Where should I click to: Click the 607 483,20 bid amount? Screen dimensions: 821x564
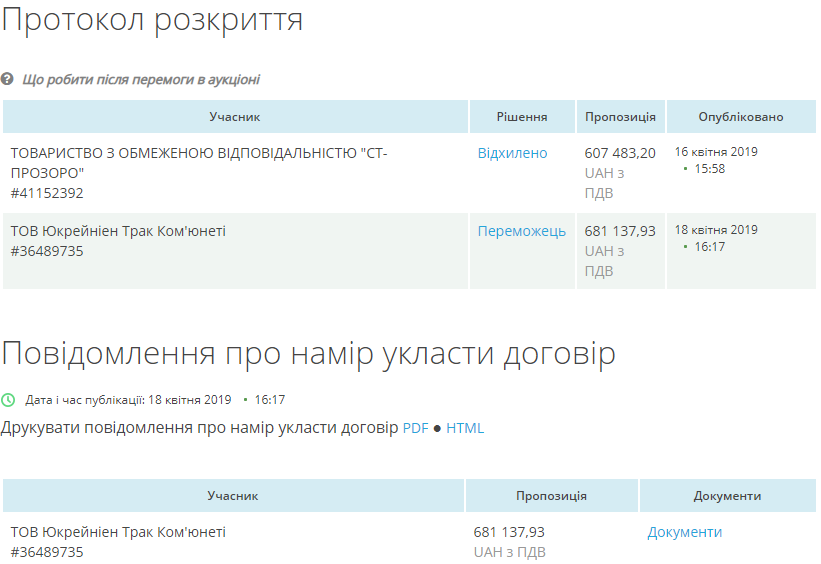point(620,153)
